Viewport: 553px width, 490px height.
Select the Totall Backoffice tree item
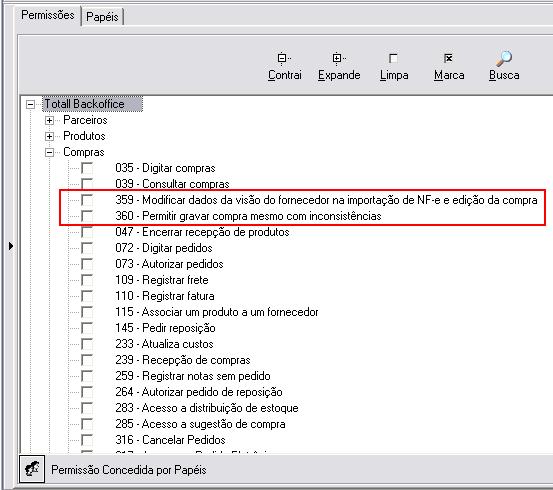(92, 104)
